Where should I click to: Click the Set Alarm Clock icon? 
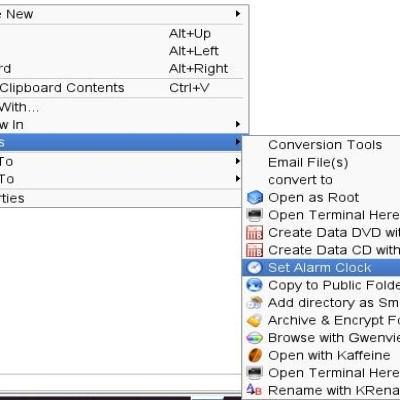(x=255, y=268)
